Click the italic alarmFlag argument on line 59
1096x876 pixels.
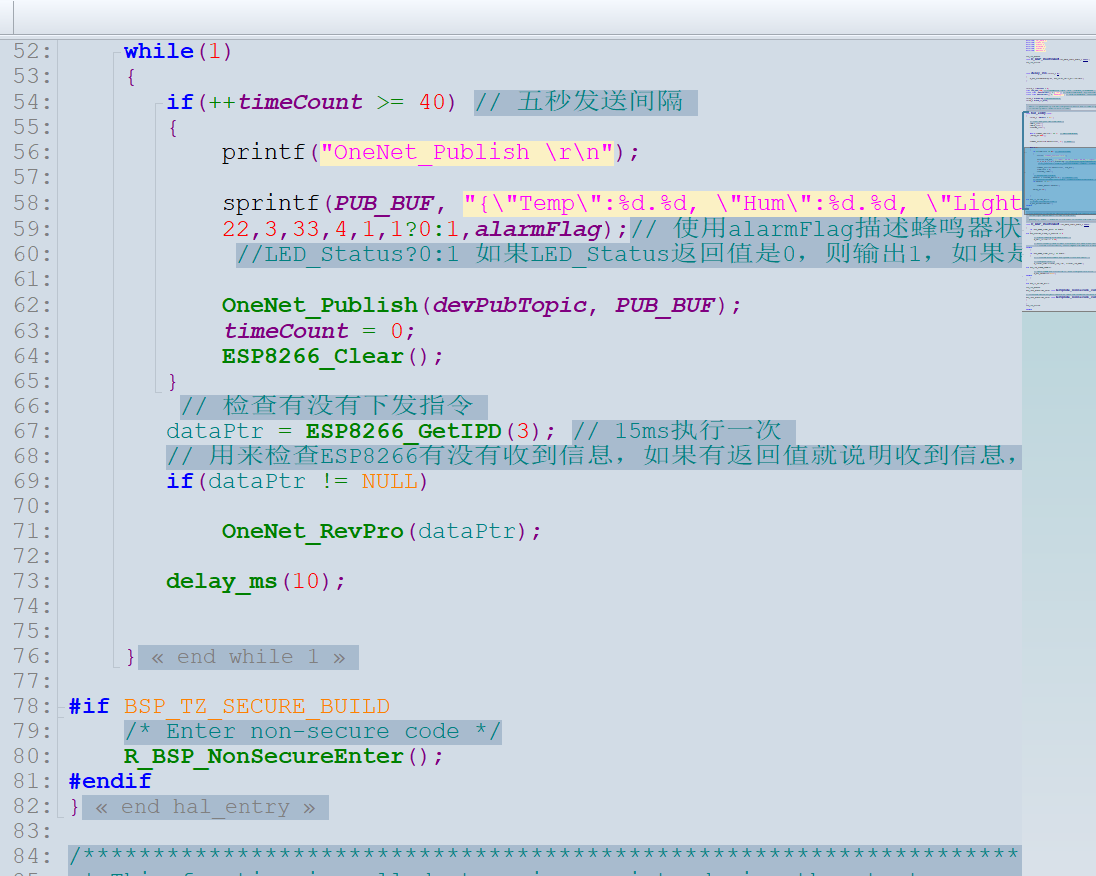(538, 229)
